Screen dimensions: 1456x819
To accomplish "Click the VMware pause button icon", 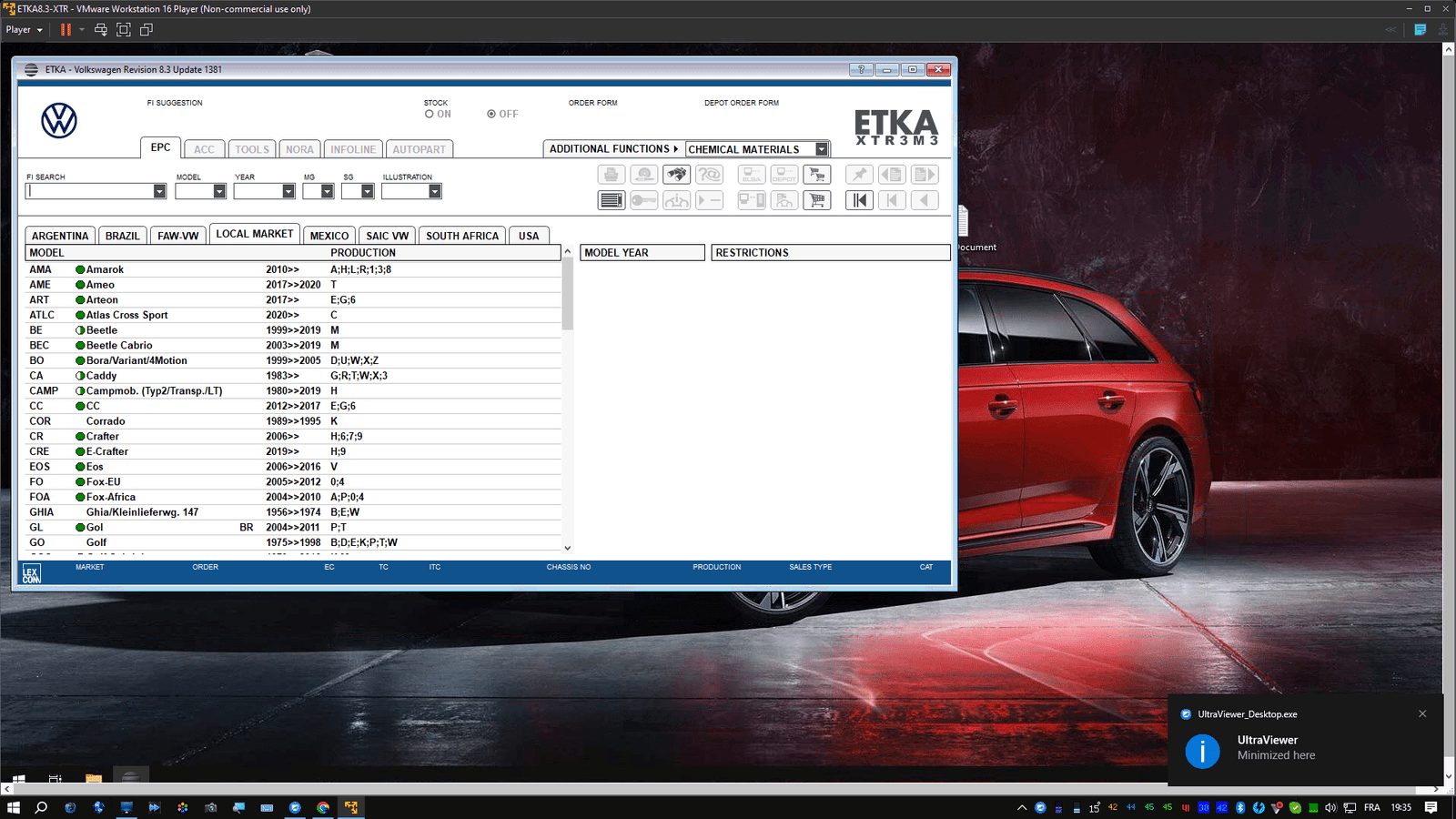I will pyautogui.click(x=66, y=29).
